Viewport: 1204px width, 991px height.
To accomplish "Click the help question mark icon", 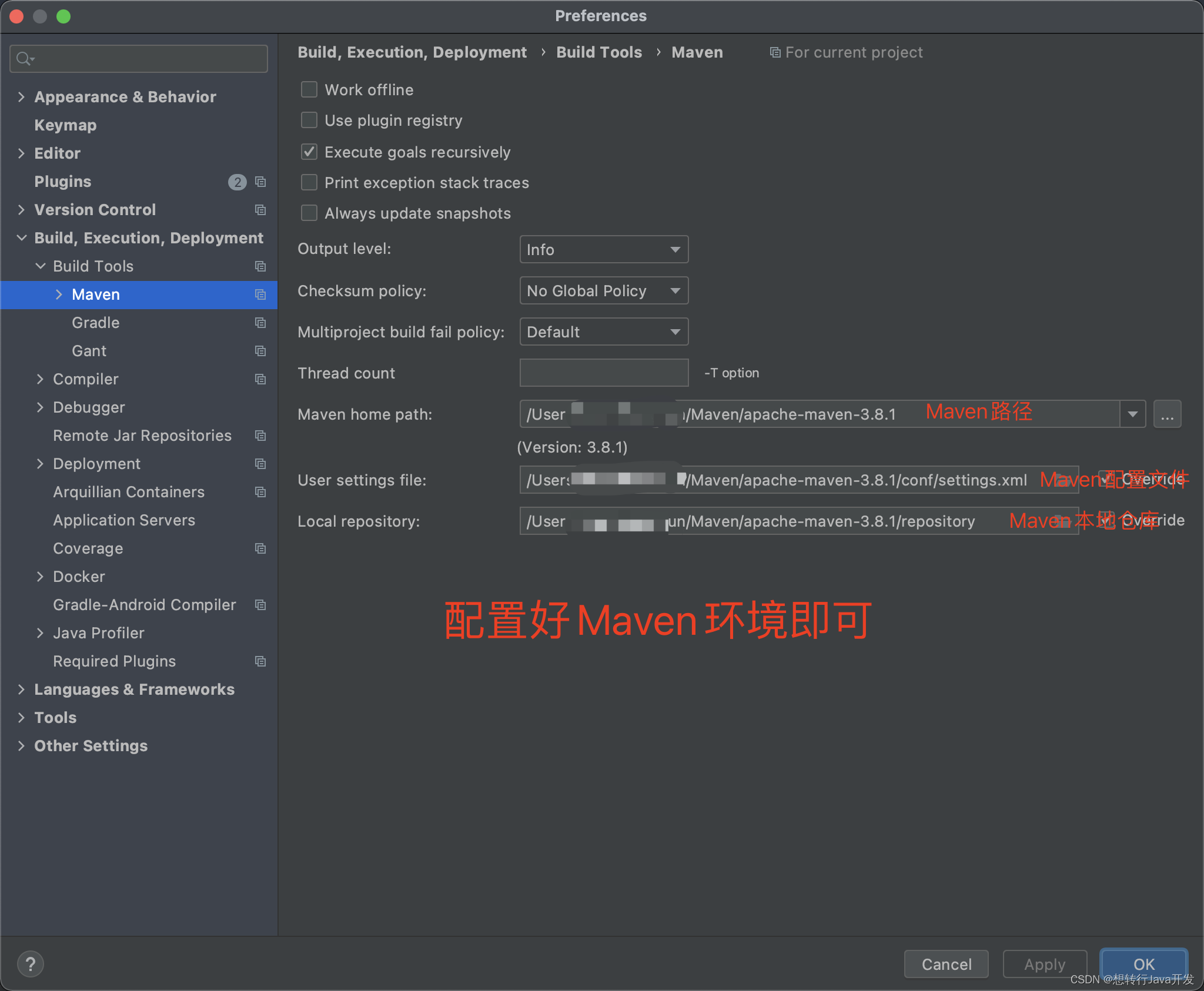I will pos(31,964).
